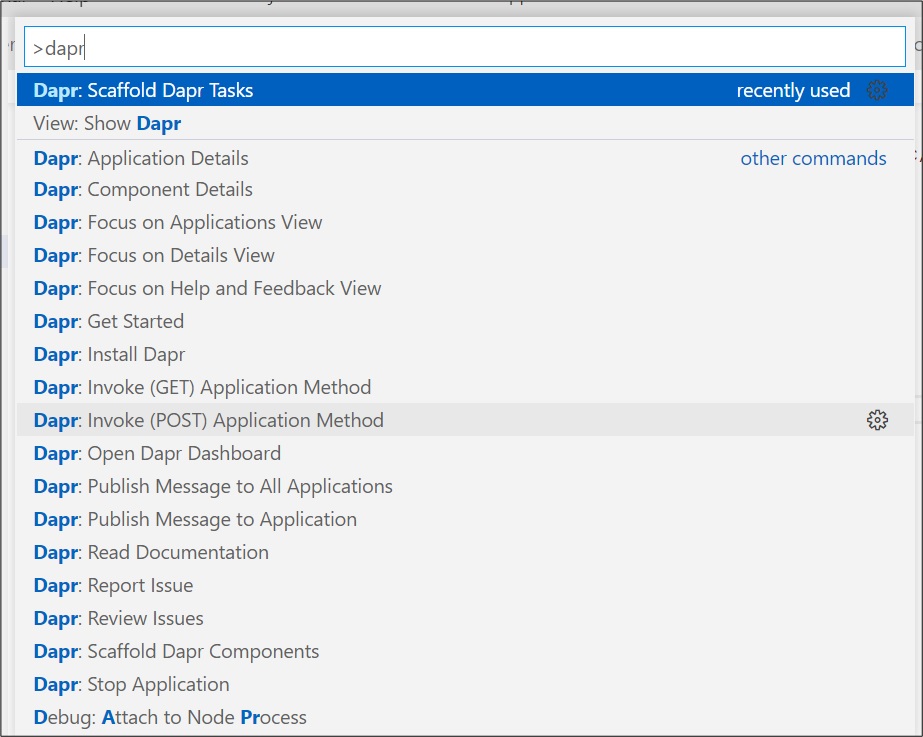Choose Dapr: Component Details
923x737 pixels.
point(143,189)
